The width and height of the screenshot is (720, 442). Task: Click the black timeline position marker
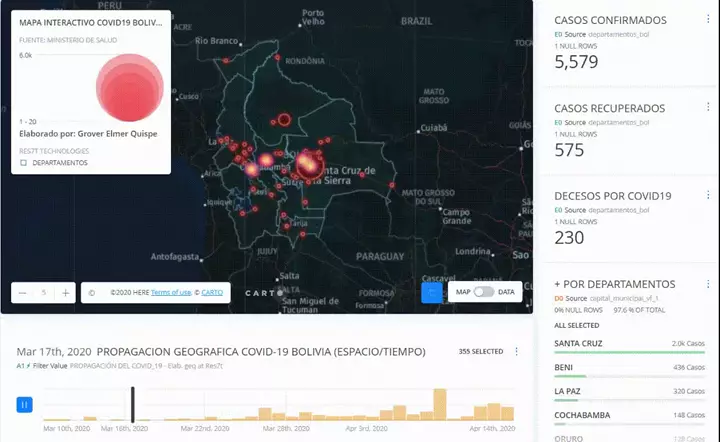pyautogui.click(x=133, y=404)
